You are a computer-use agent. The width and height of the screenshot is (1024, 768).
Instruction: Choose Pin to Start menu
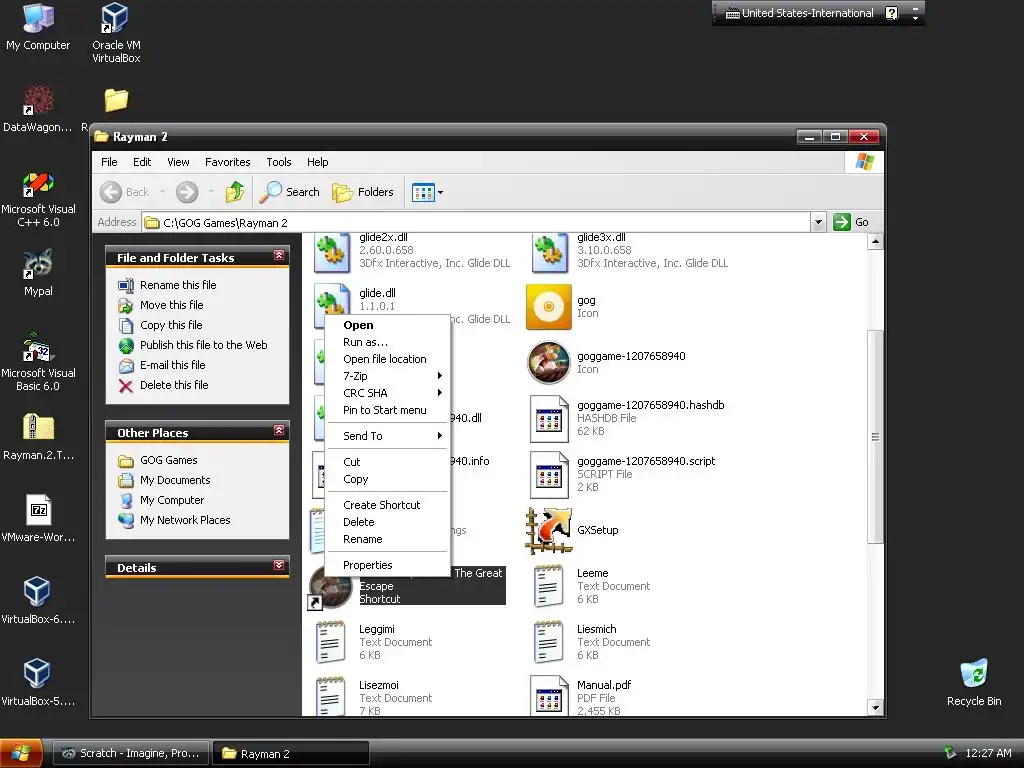(387, 409)
